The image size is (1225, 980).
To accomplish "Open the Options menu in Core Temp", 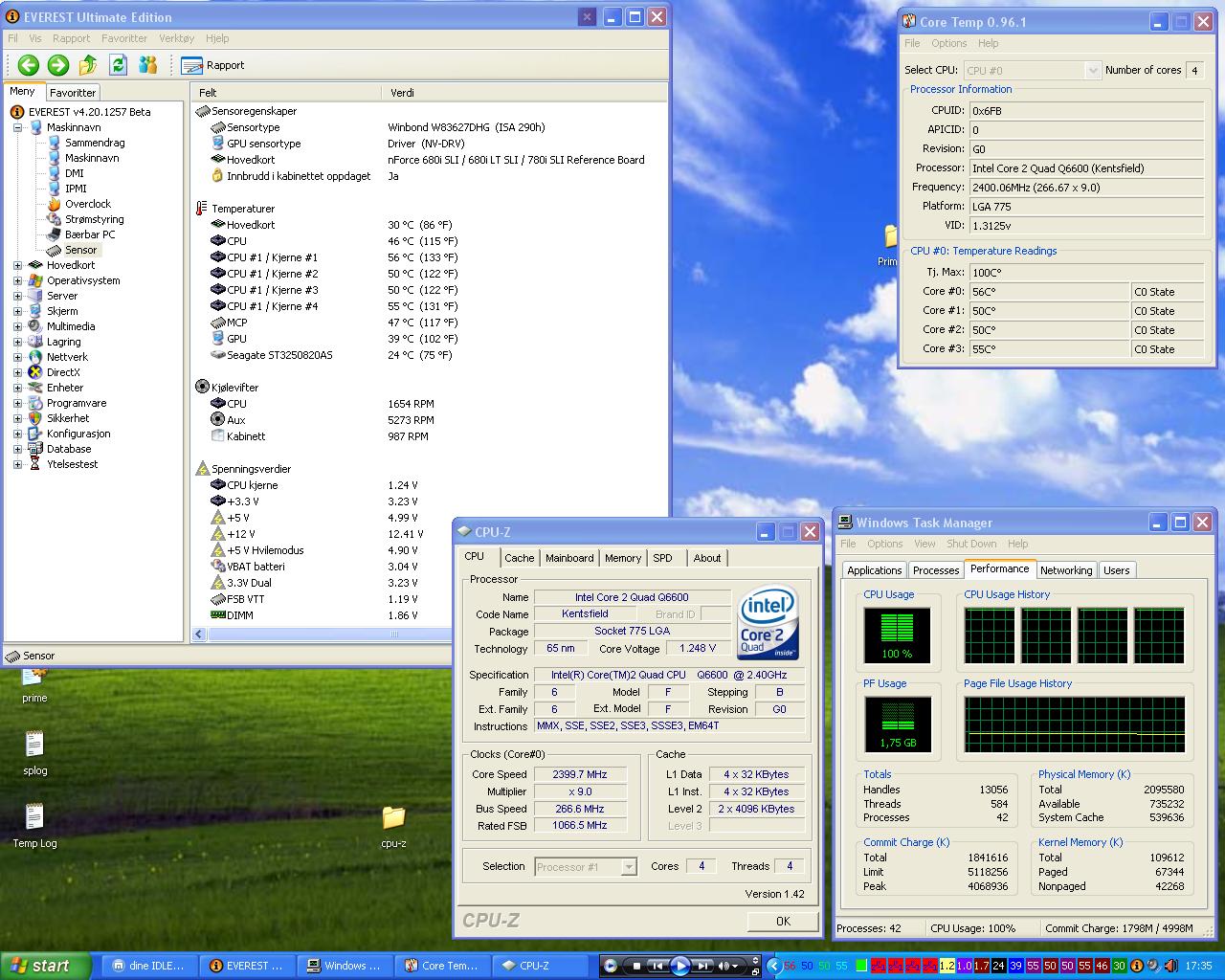I will click(948, 43).
